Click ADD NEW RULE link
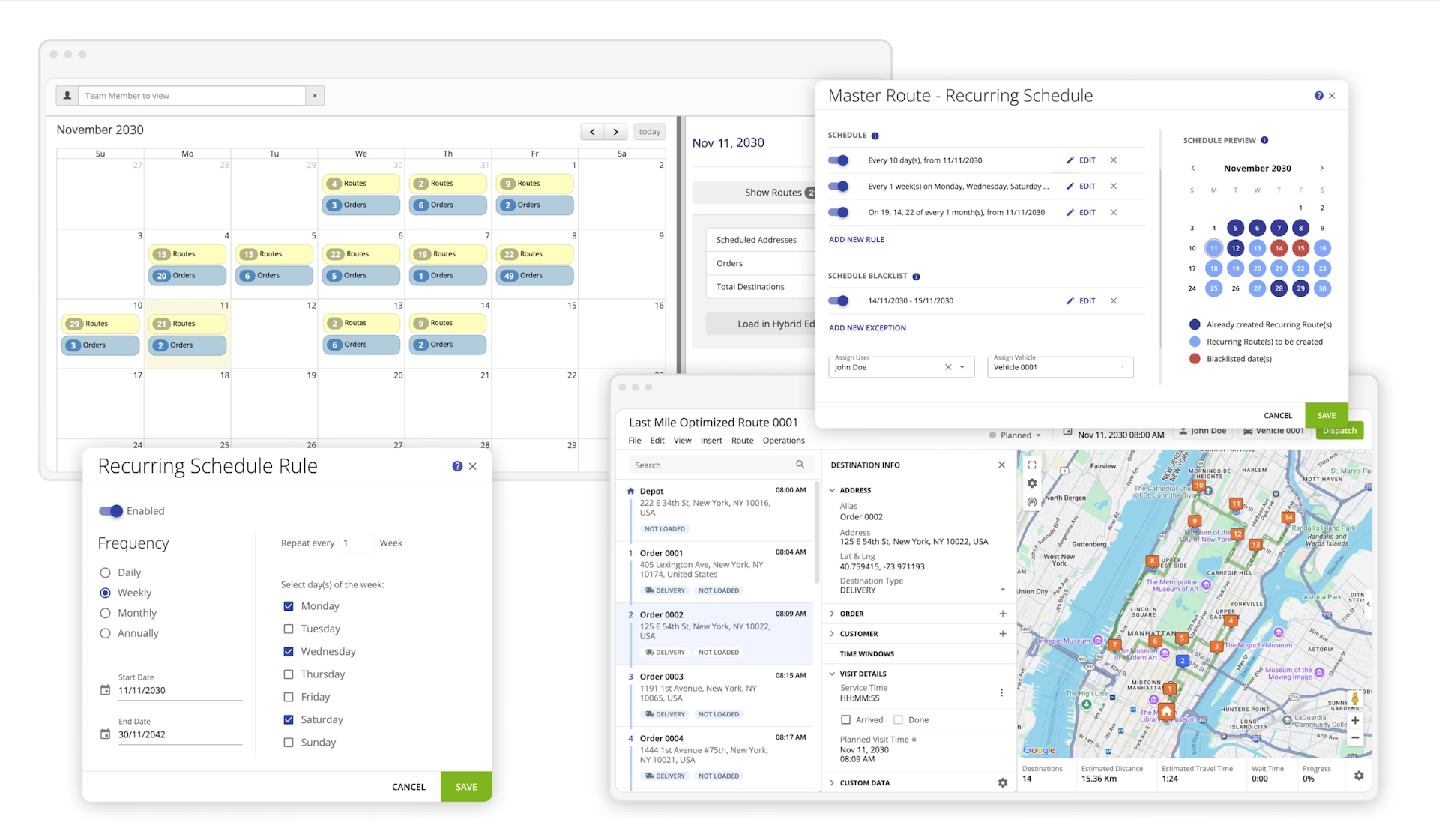1439x840 pixels. coord(857,240)
